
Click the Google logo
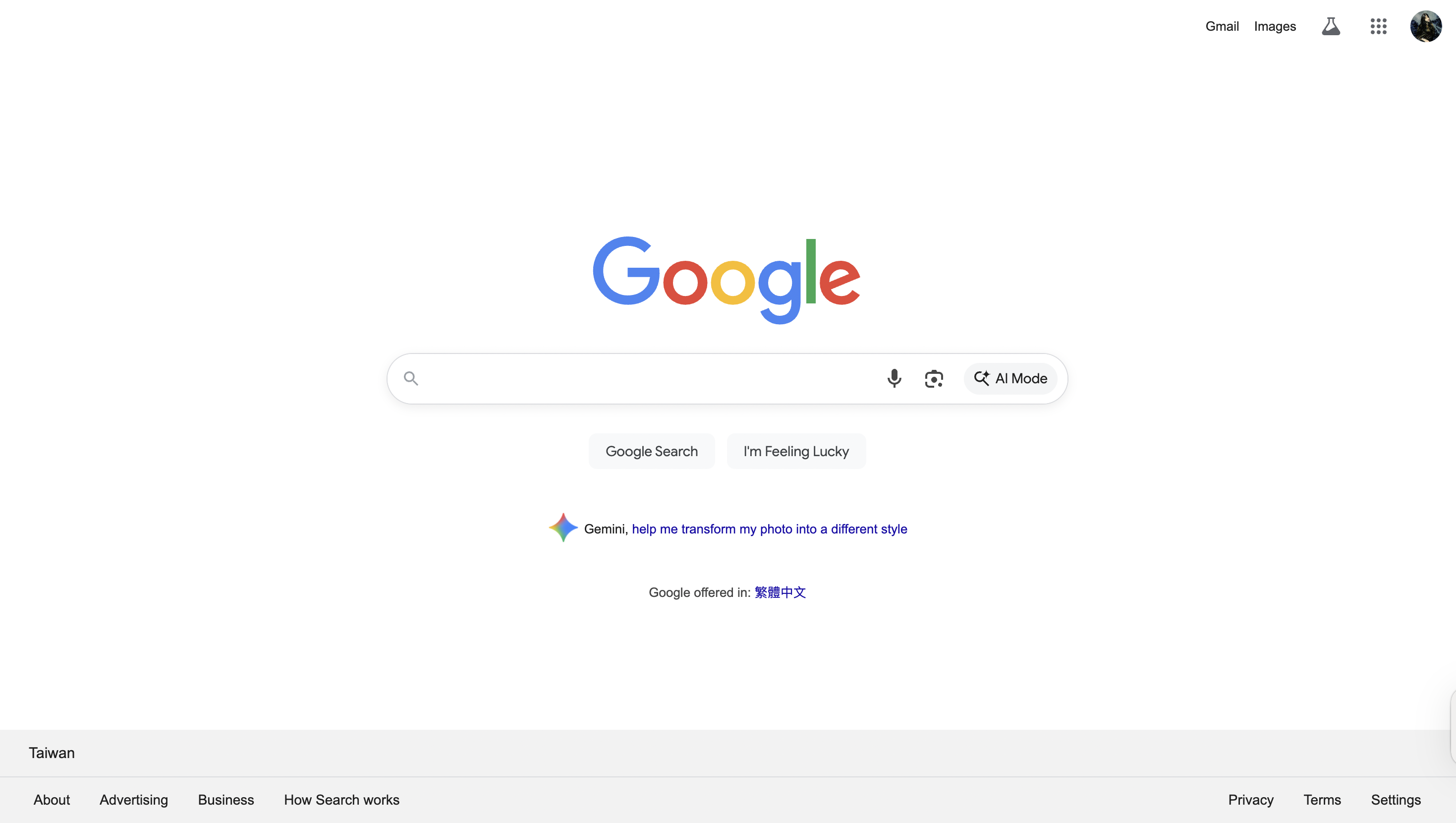tap(727, 280)
